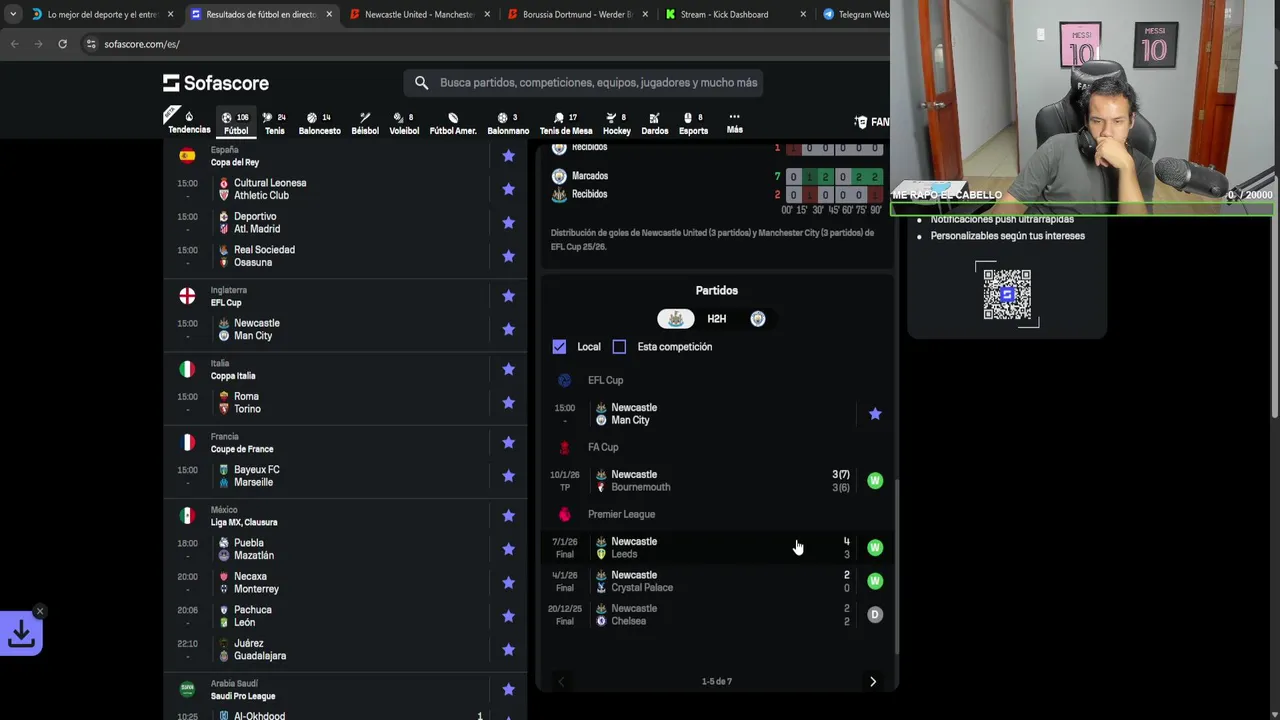Select the Tendencias tab
Image resolution: width=1280 pixels, height=720 pixels.
(189, 123)
